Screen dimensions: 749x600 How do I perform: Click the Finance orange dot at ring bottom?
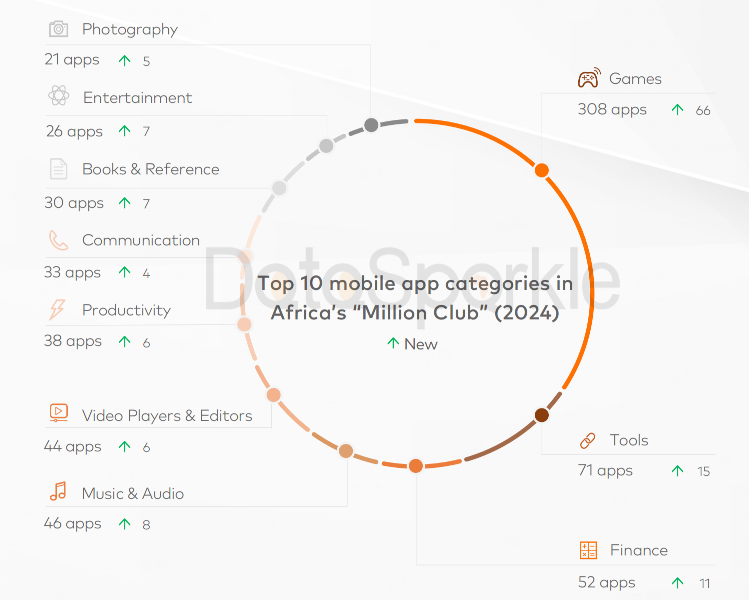tap(416, 466)
